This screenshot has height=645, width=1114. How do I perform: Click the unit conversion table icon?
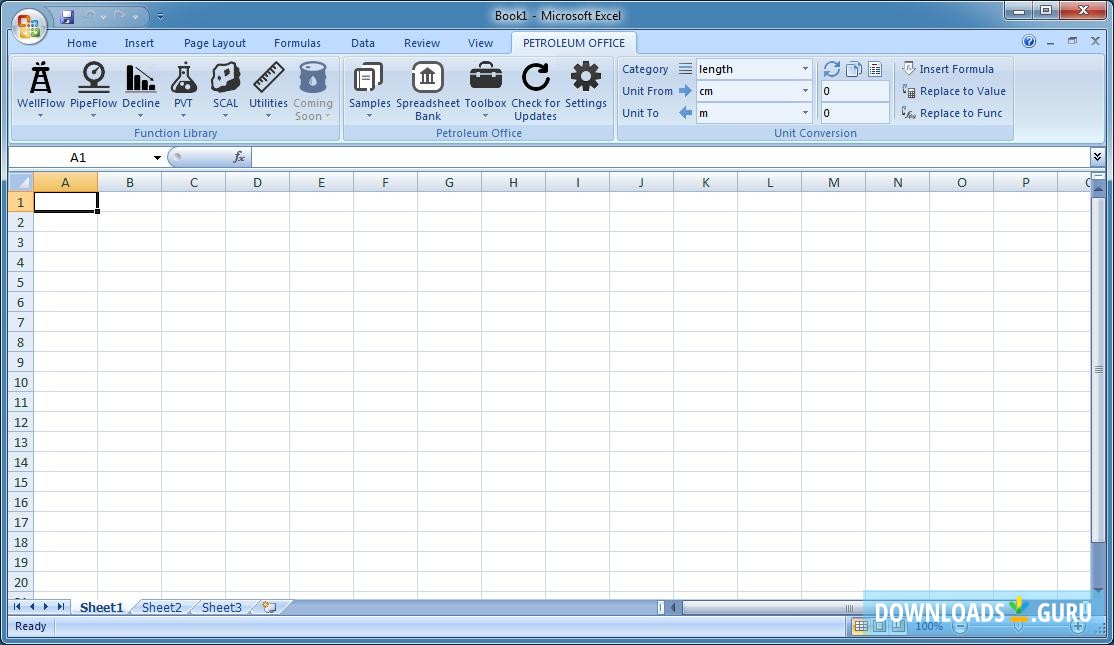pos(875,69)
